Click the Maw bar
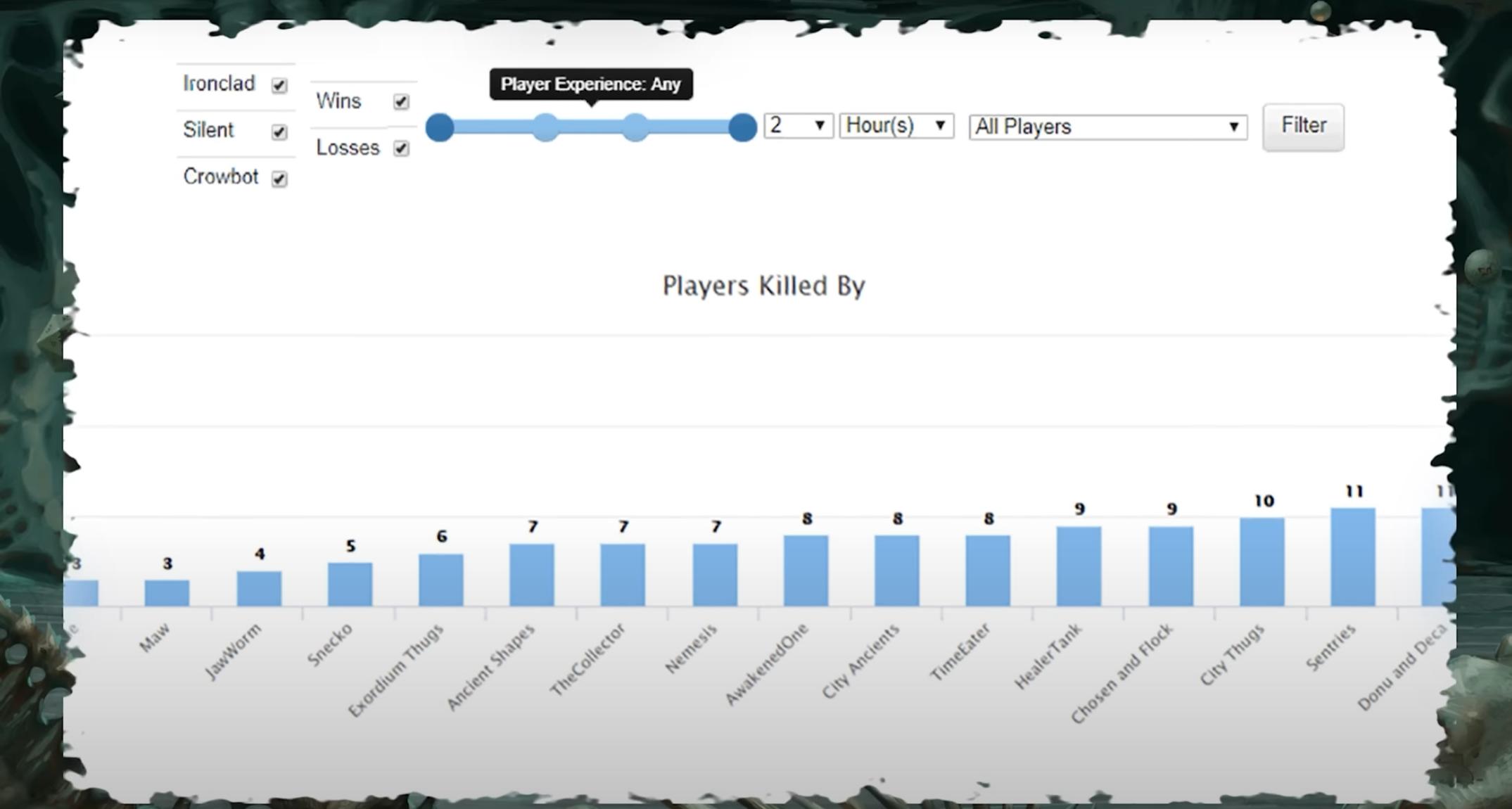Viewport: 1512px width, 809px height. [x=167, y=593]
